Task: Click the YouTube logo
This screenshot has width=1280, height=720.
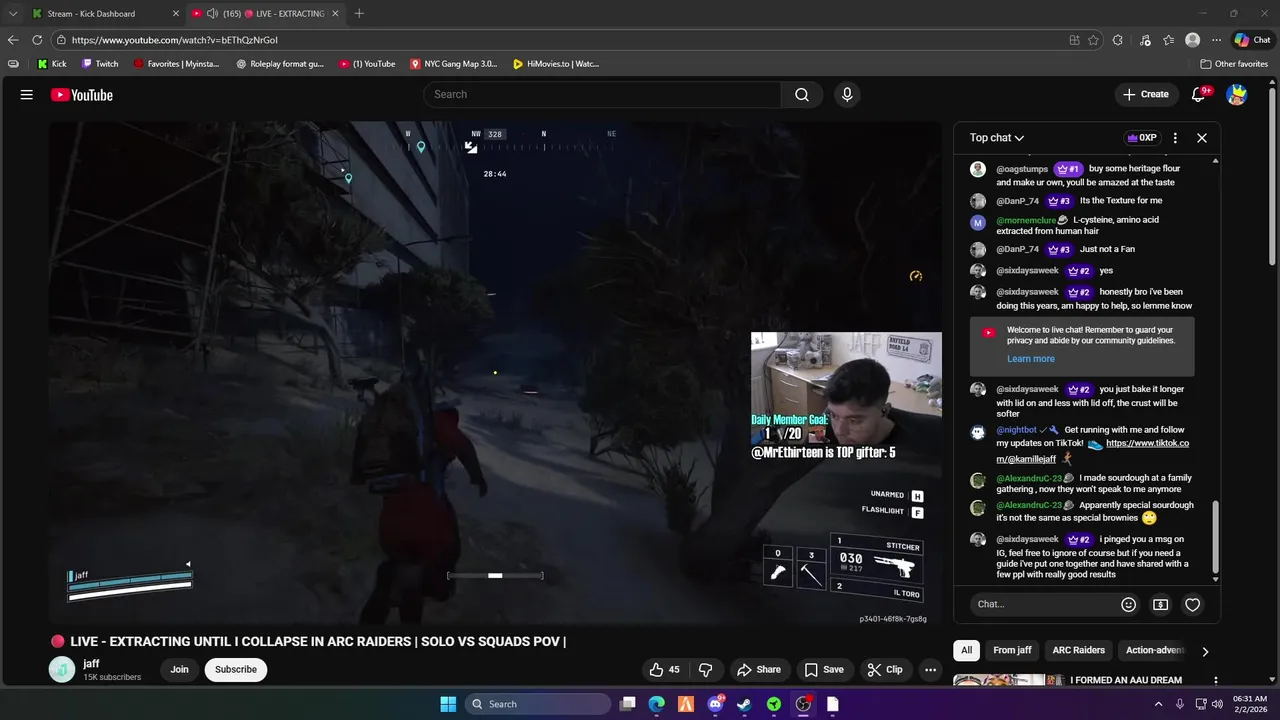Action: 82,95
